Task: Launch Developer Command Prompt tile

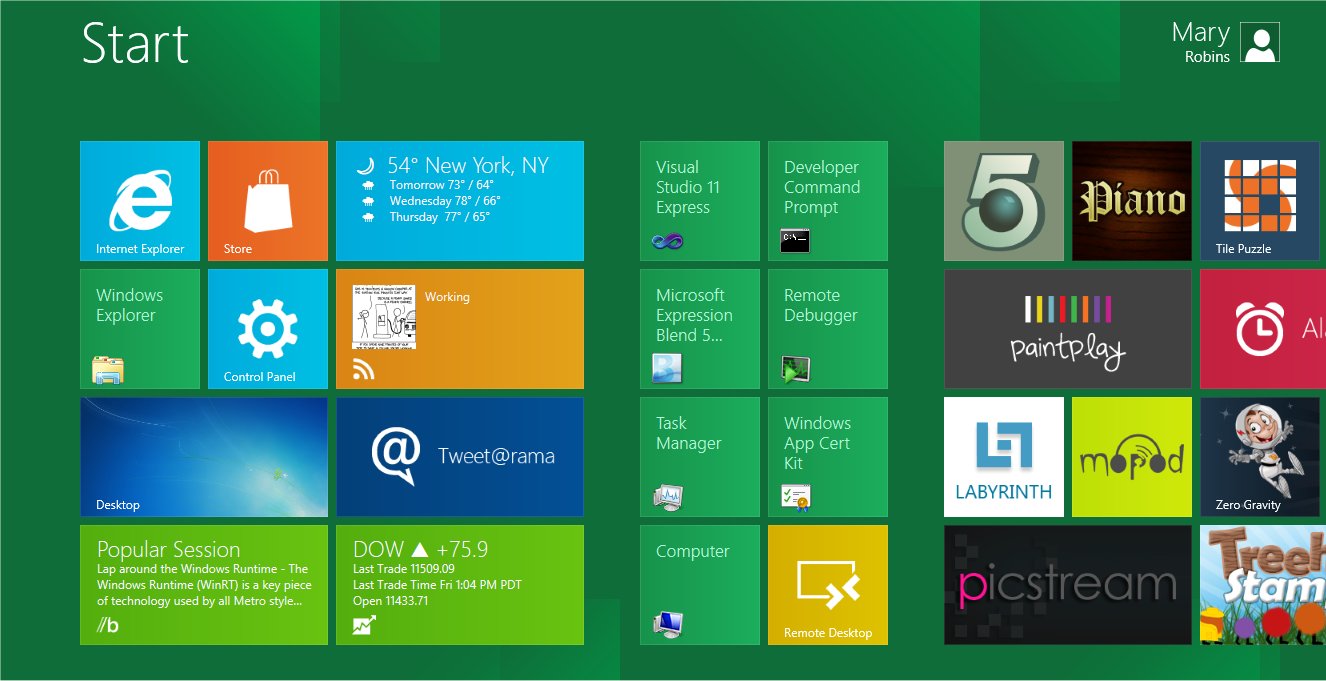Action: (828, 201)
